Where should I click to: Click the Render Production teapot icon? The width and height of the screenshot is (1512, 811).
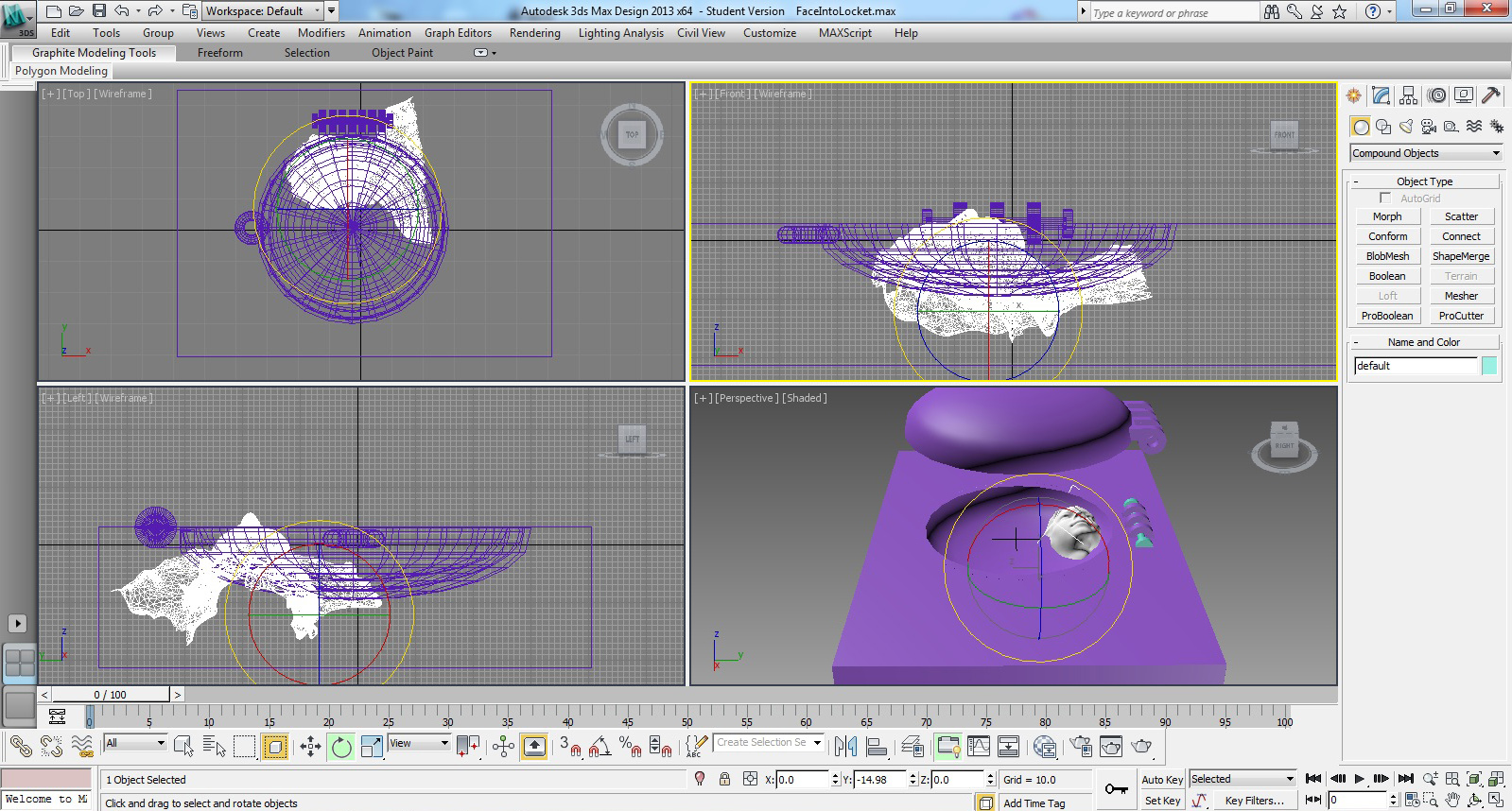(1142, 747)
